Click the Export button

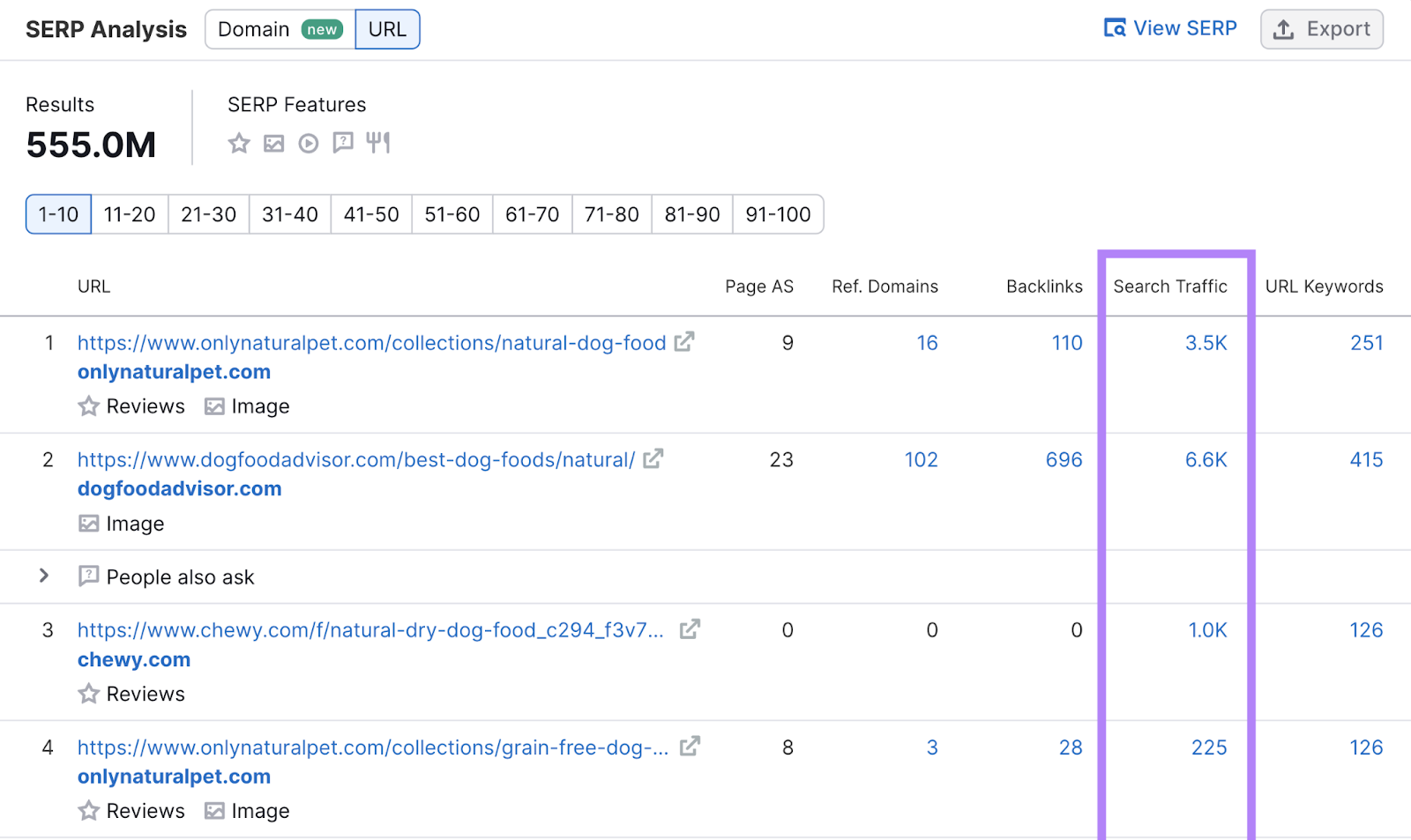(1322, 29)
